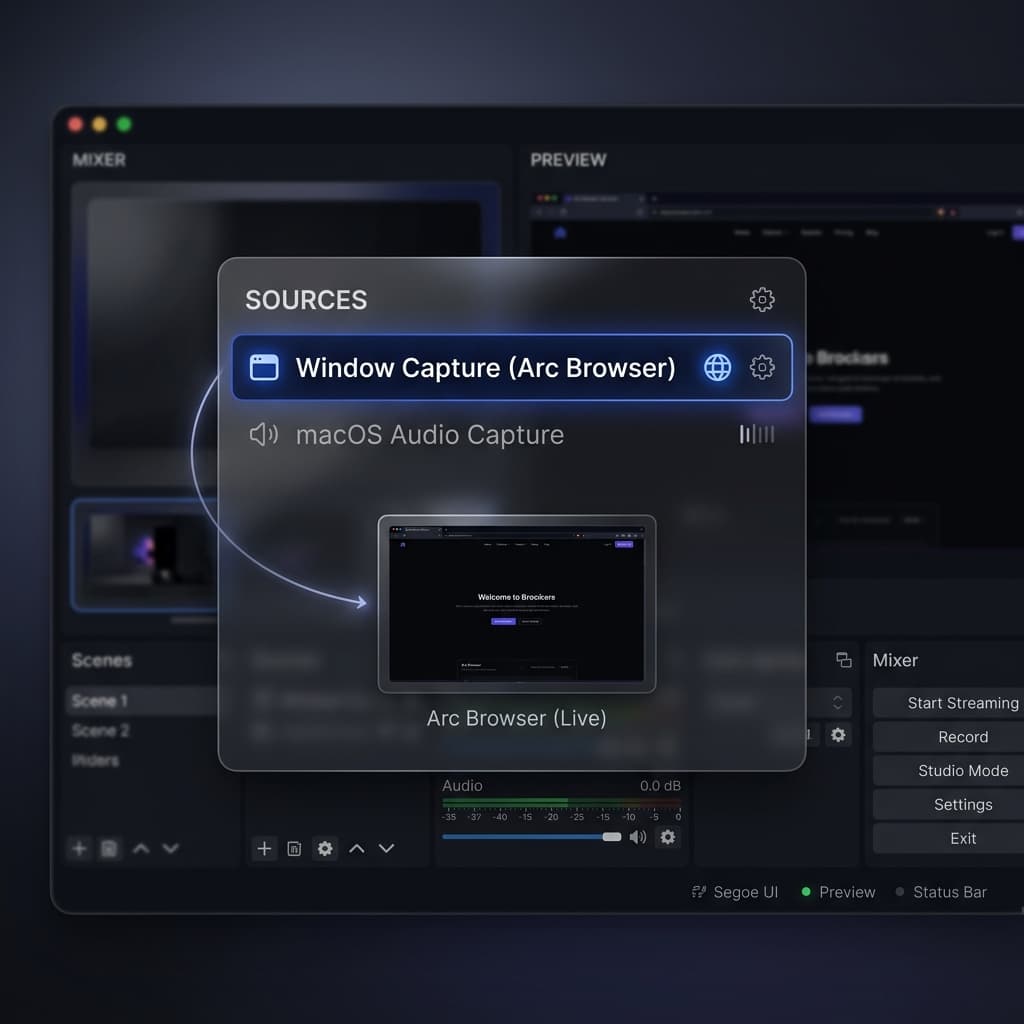Click the audio levels indicator for macOS Audio Capture
Viewport: 1024px width, 1024px height.
756,434
